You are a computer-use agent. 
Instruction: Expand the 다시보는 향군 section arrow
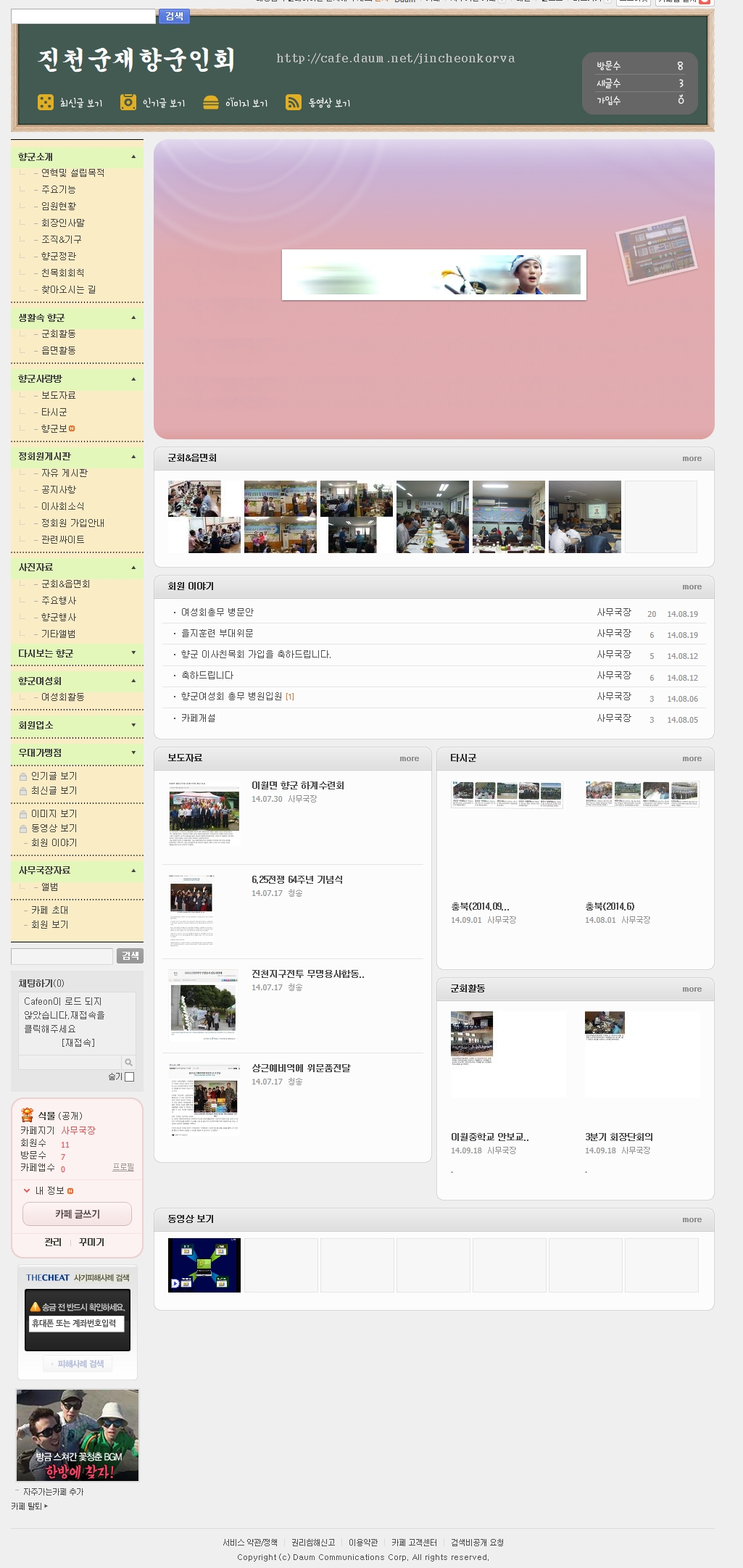[x=133, y=653]
